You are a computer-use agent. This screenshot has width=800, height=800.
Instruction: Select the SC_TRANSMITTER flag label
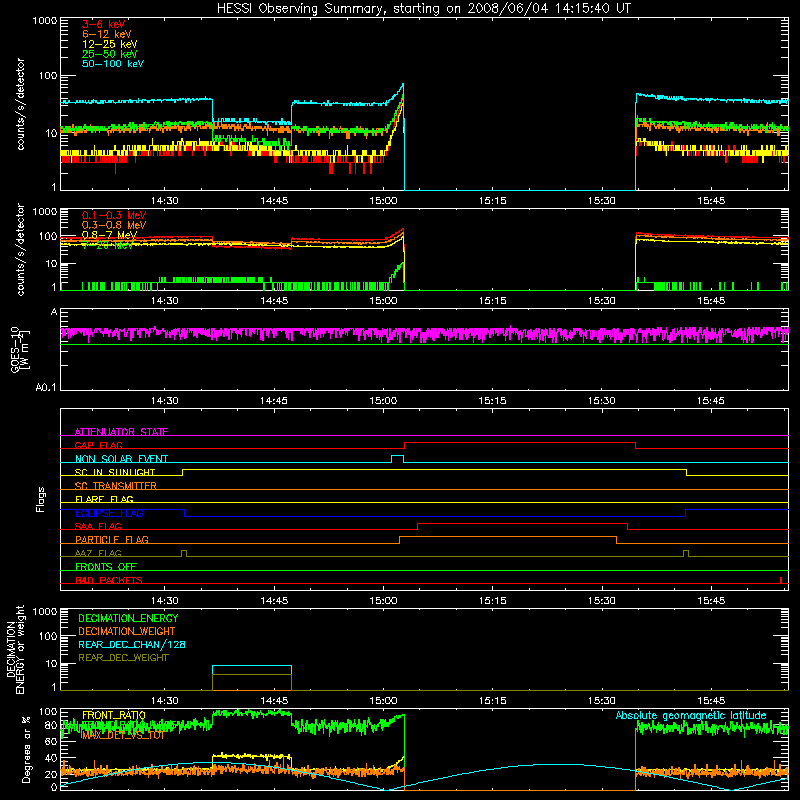(115, 486)
